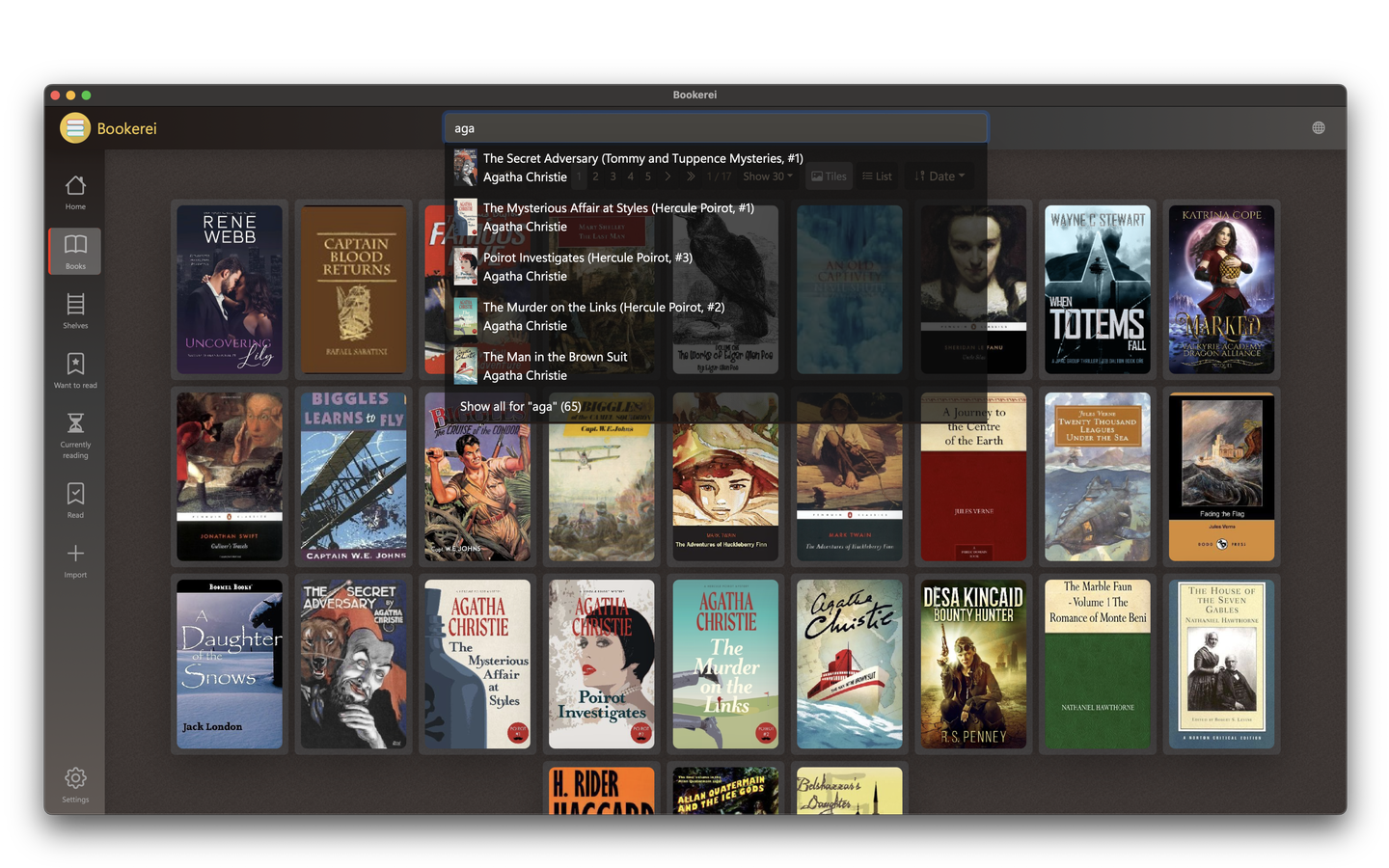
Task: Open the Import page
Action: [75, 559]
